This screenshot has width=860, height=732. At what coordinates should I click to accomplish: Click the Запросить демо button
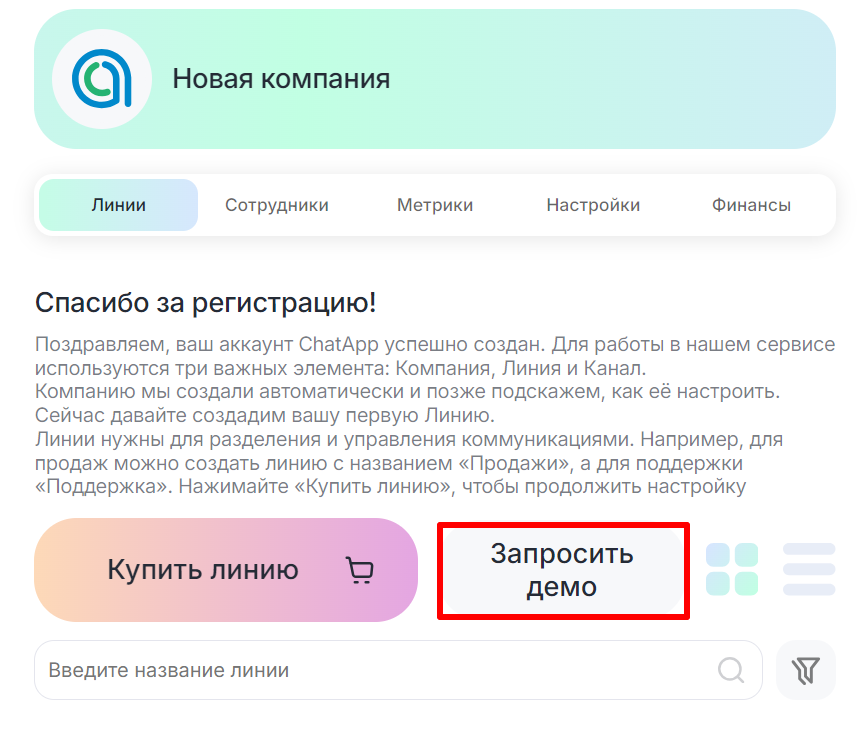coord(562,570)
